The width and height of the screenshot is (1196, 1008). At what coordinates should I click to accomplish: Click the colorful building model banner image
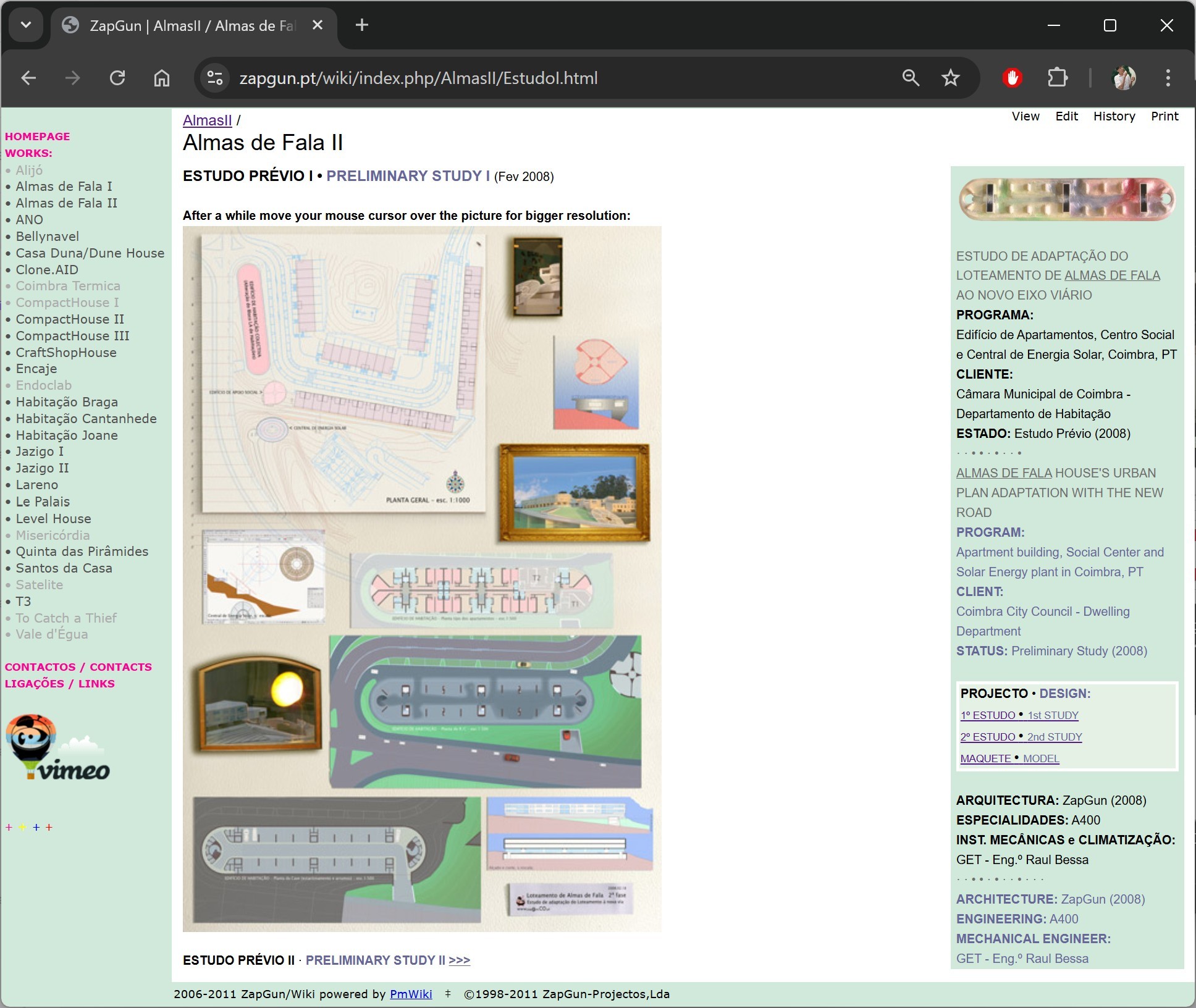tap(1067, 199)
